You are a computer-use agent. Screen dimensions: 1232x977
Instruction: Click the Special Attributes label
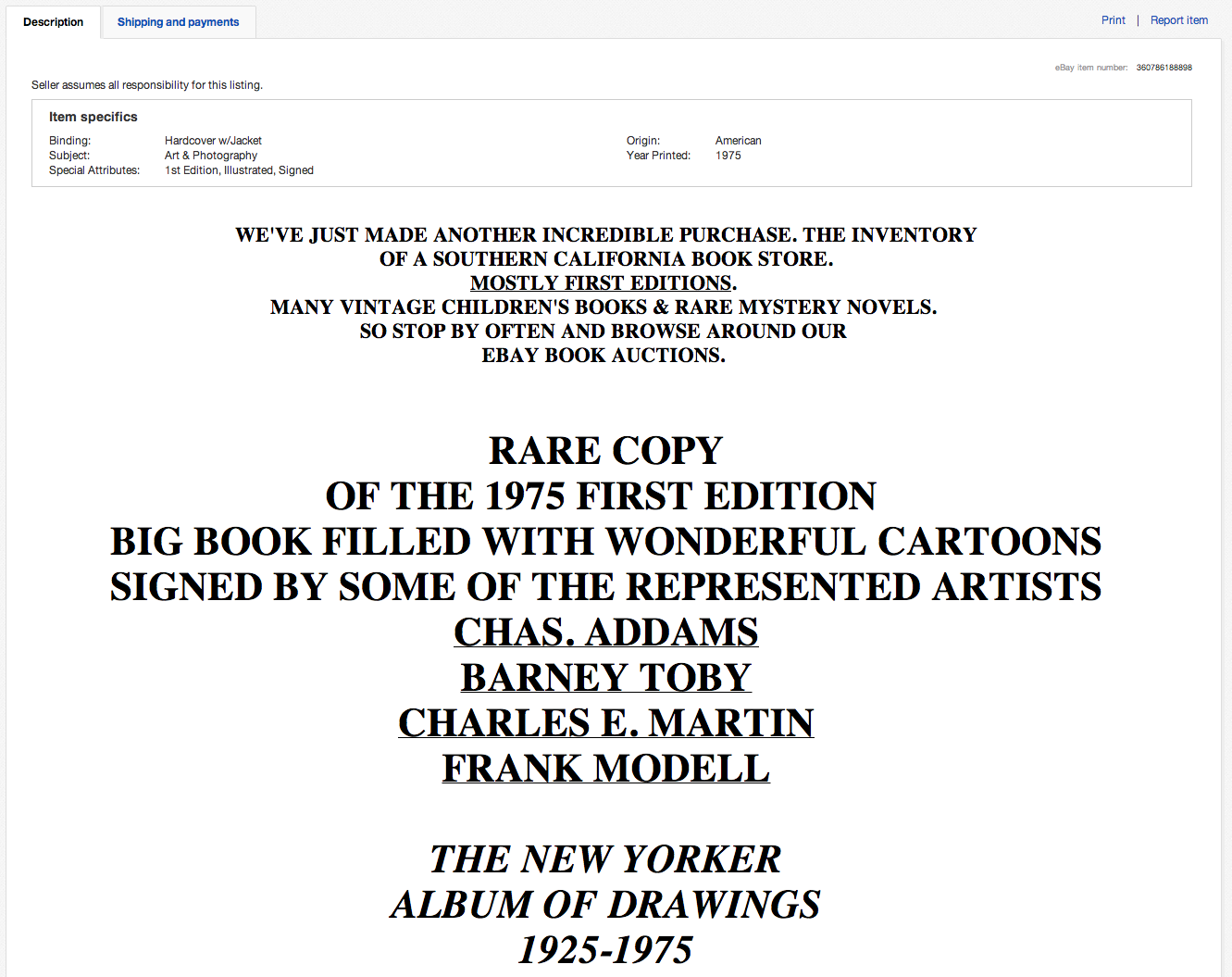pyautogui.click(x=94, y=170)
